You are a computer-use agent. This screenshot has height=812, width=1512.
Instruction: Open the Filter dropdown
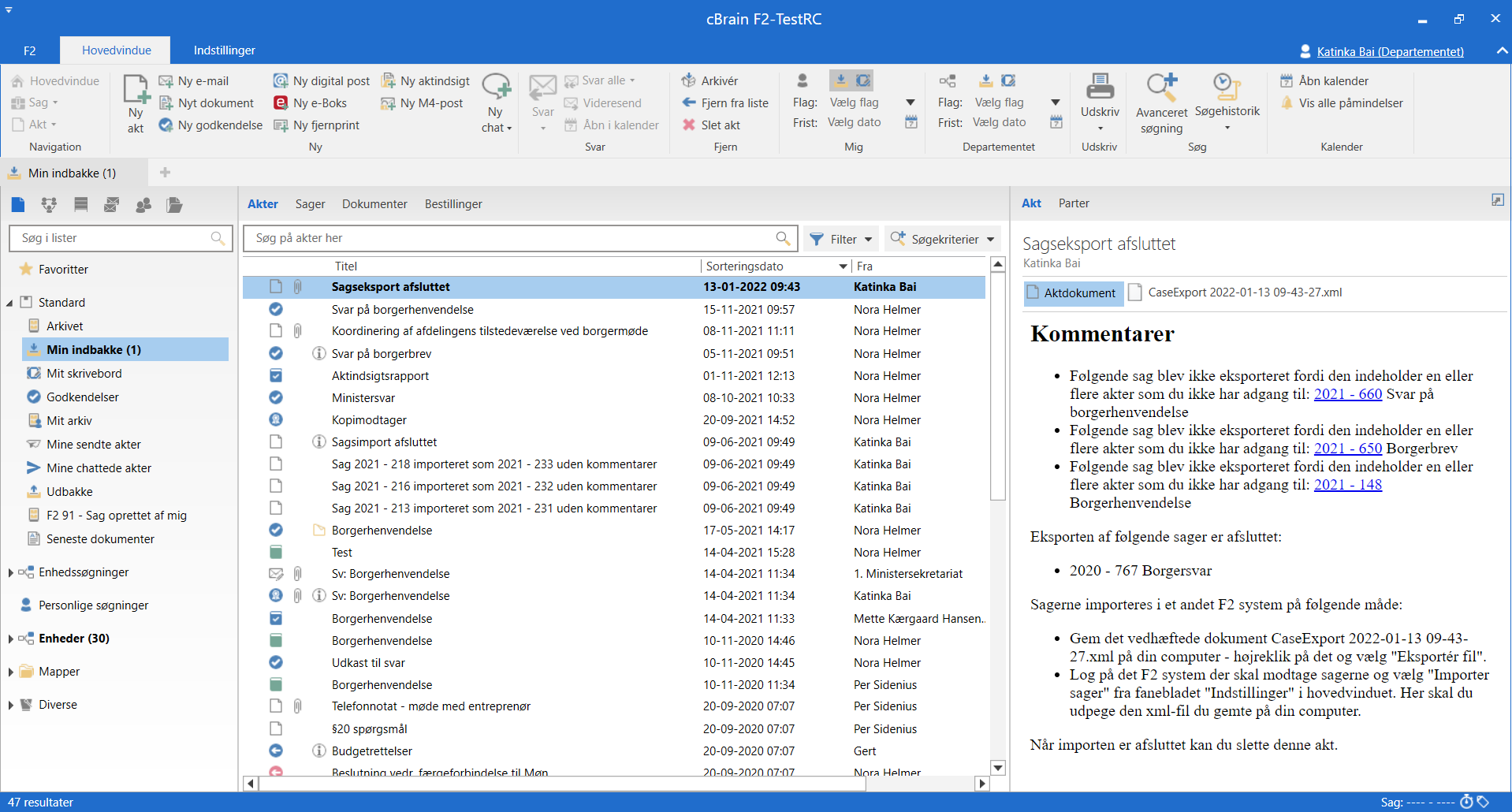[x=841, y=239]
